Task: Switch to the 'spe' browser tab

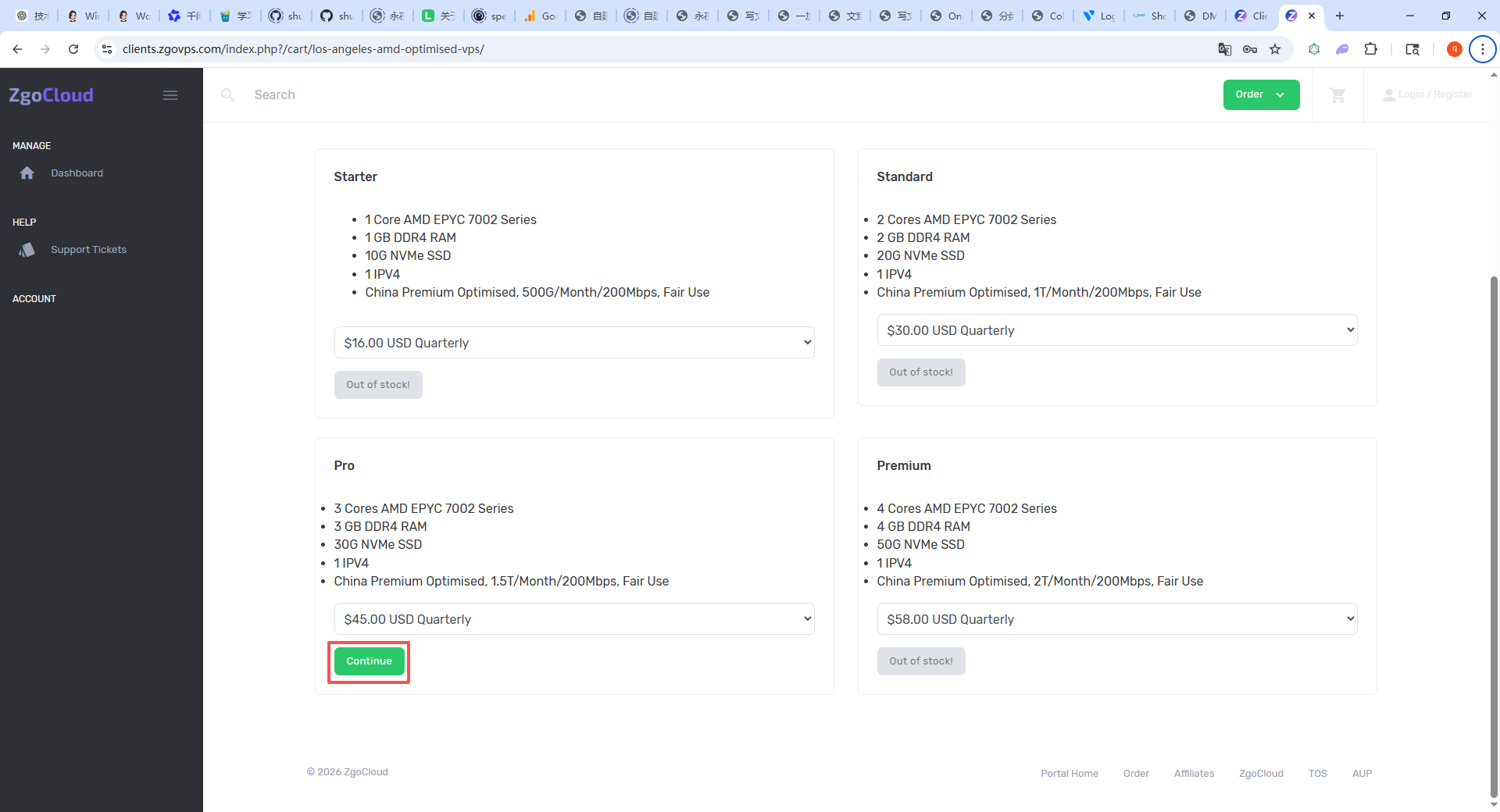Action: click(x=490, y=16)
